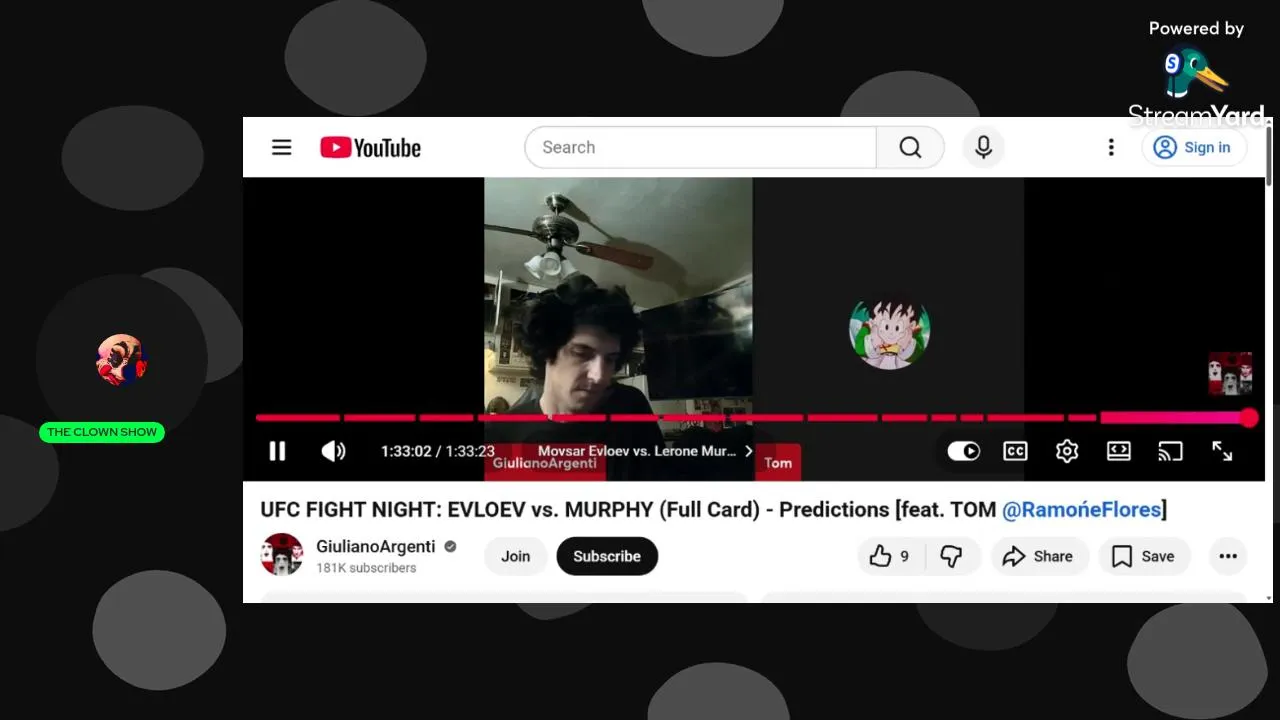This screenshot has width=1280, height=720.
Task: Dislike the video with thumbs down
Action: pos(951,556)
